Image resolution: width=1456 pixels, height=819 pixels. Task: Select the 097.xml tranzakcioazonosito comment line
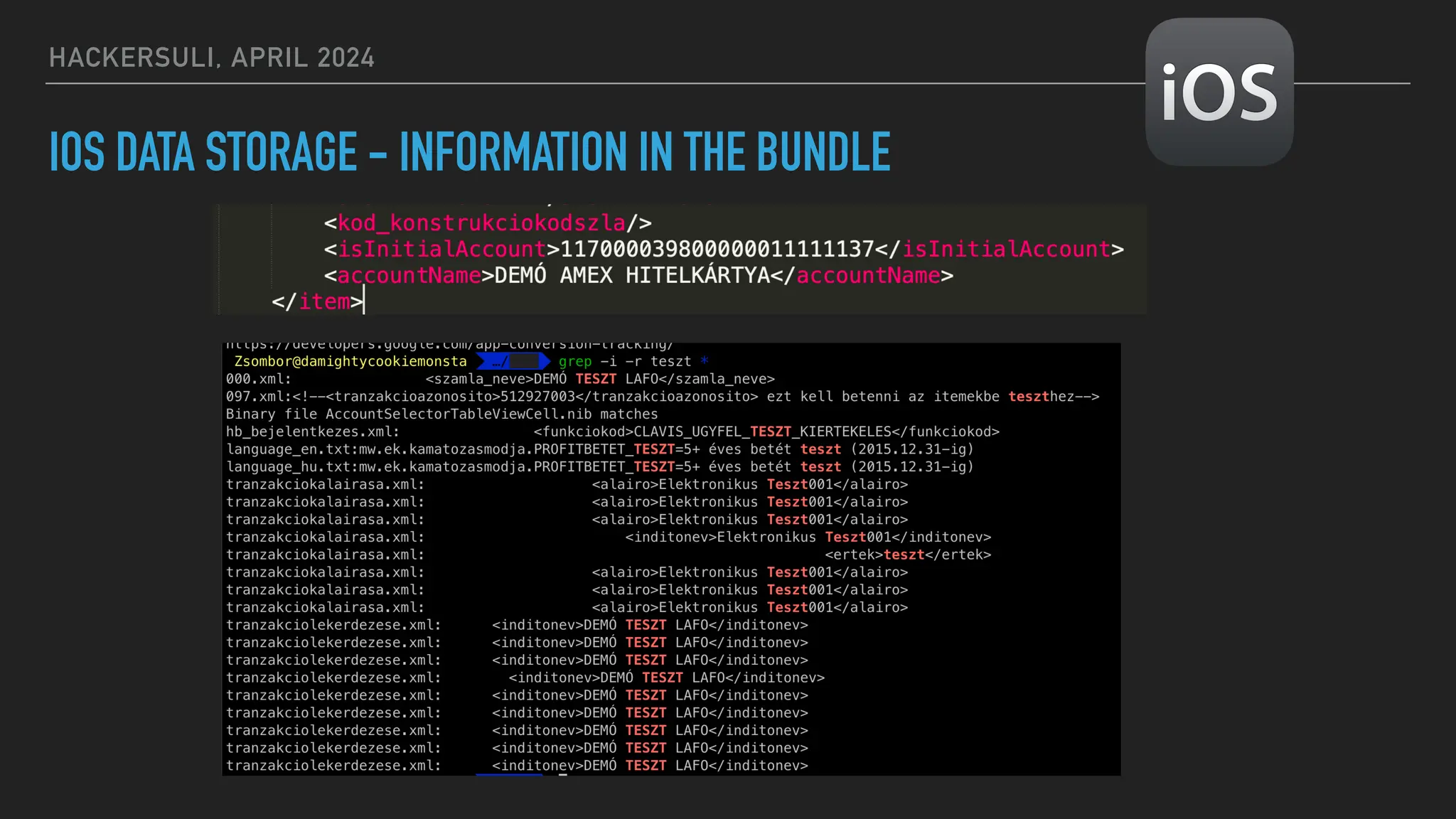(663, 397)
